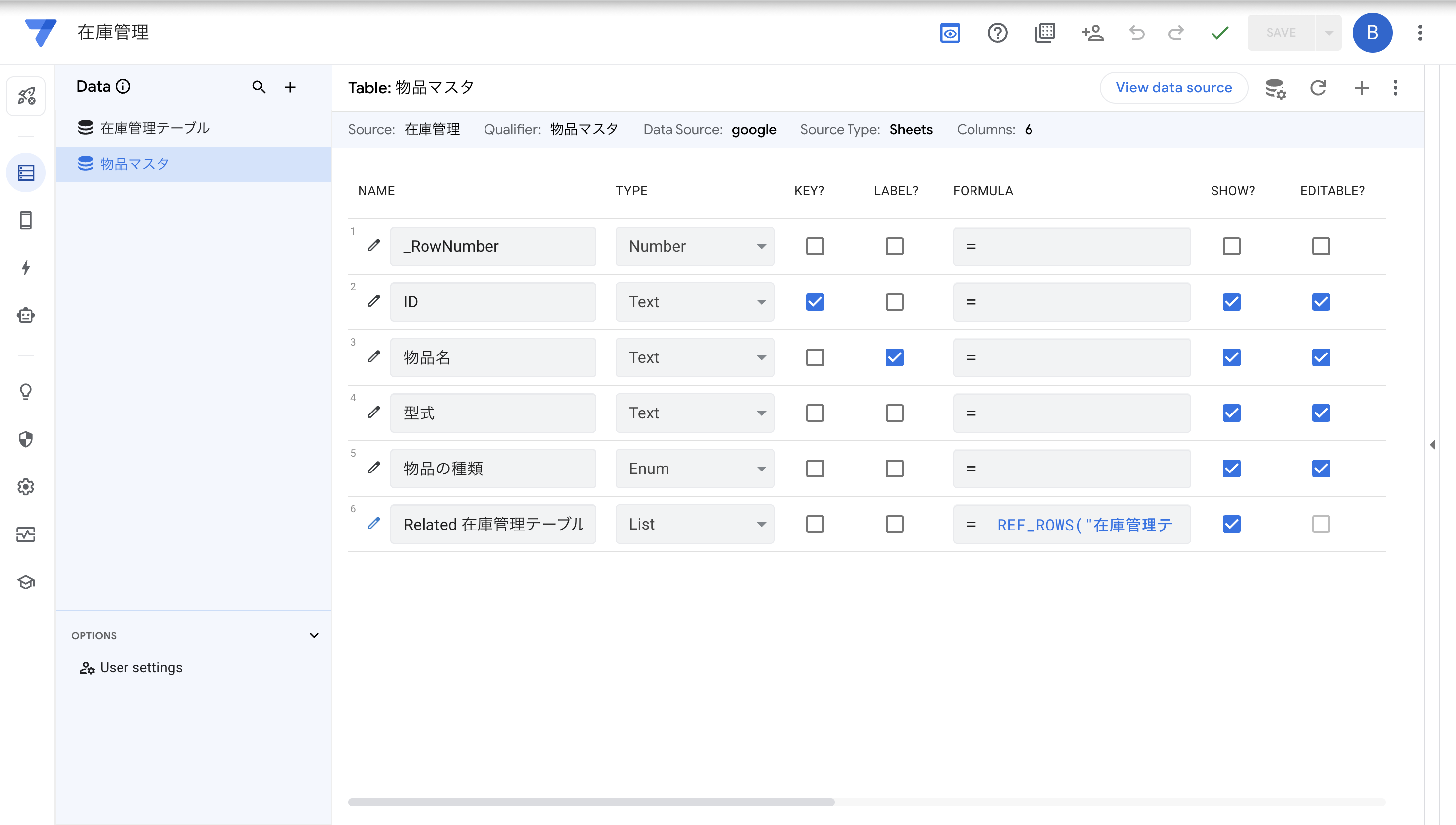The height and width of the screenshot is (825, 1456).
Task: Open the SAVE button dropdown arrow
Action: (x=1329, y=33)
